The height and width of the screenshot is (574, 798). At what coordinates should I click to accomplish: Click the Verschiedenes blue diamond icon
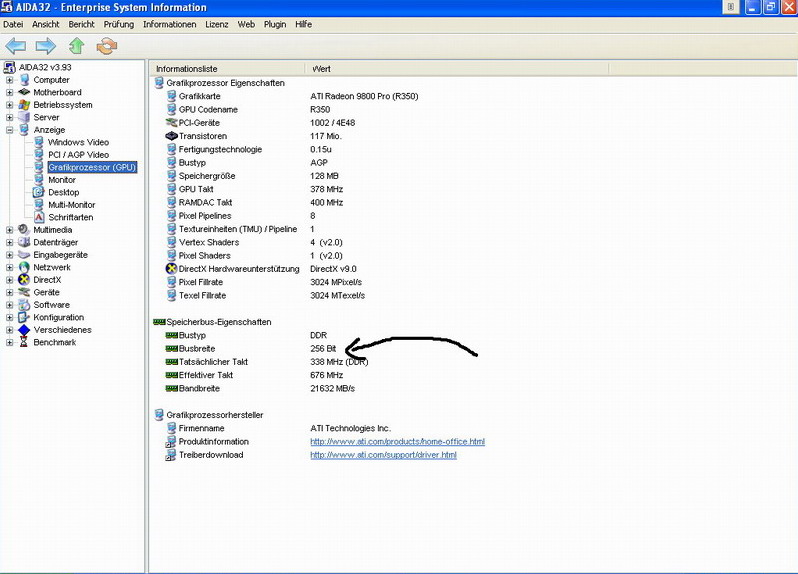24,330
